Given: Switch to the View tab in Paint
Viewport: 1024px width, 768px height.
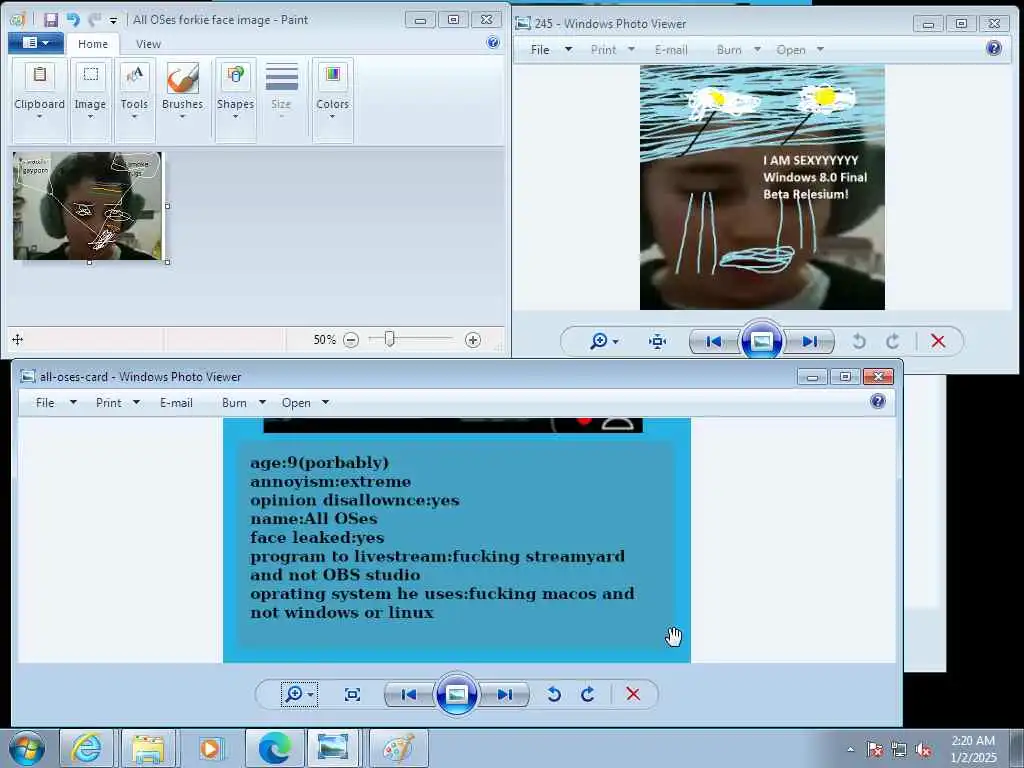Looking at the screenshot, I should pyautogui.click(x=148, y=44).
